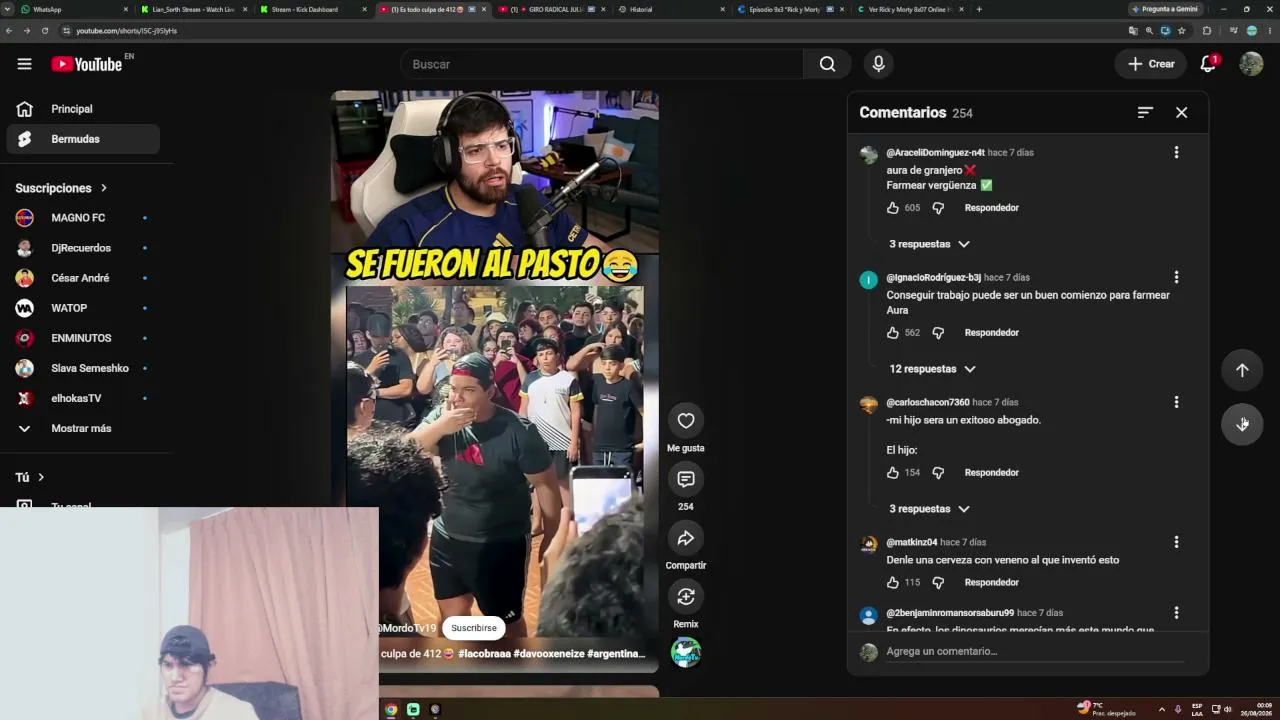Expand Mostrar más in subscriptions list
The image size is (1280, 720).
[81, 428]
